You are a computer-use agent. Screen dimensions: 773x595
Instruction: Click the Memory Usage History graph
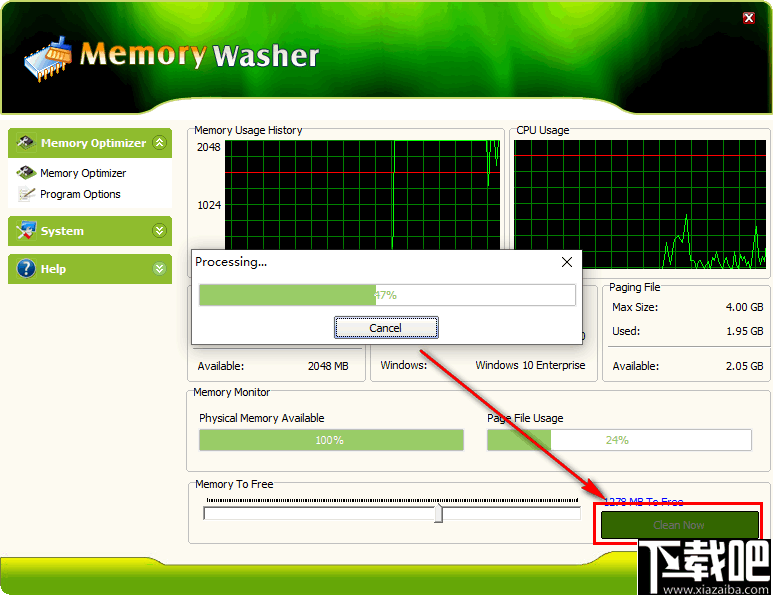point(362,195)
